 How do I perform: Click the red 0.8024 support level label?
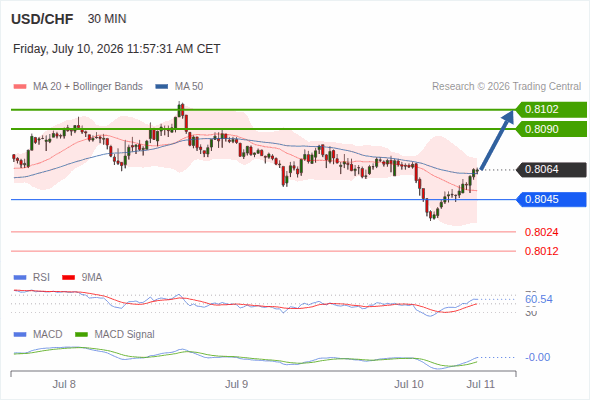click(541, 232)
